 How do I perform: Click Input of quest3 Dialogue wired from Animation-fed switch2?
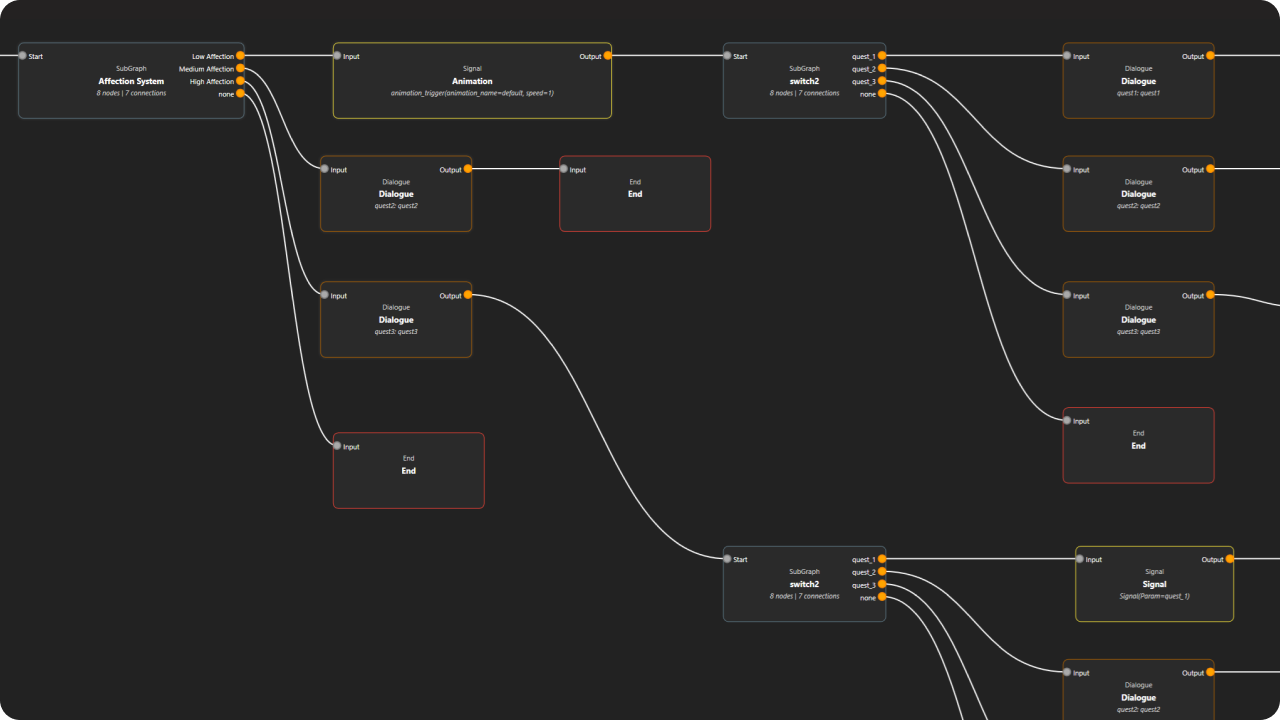(1067, 295)
